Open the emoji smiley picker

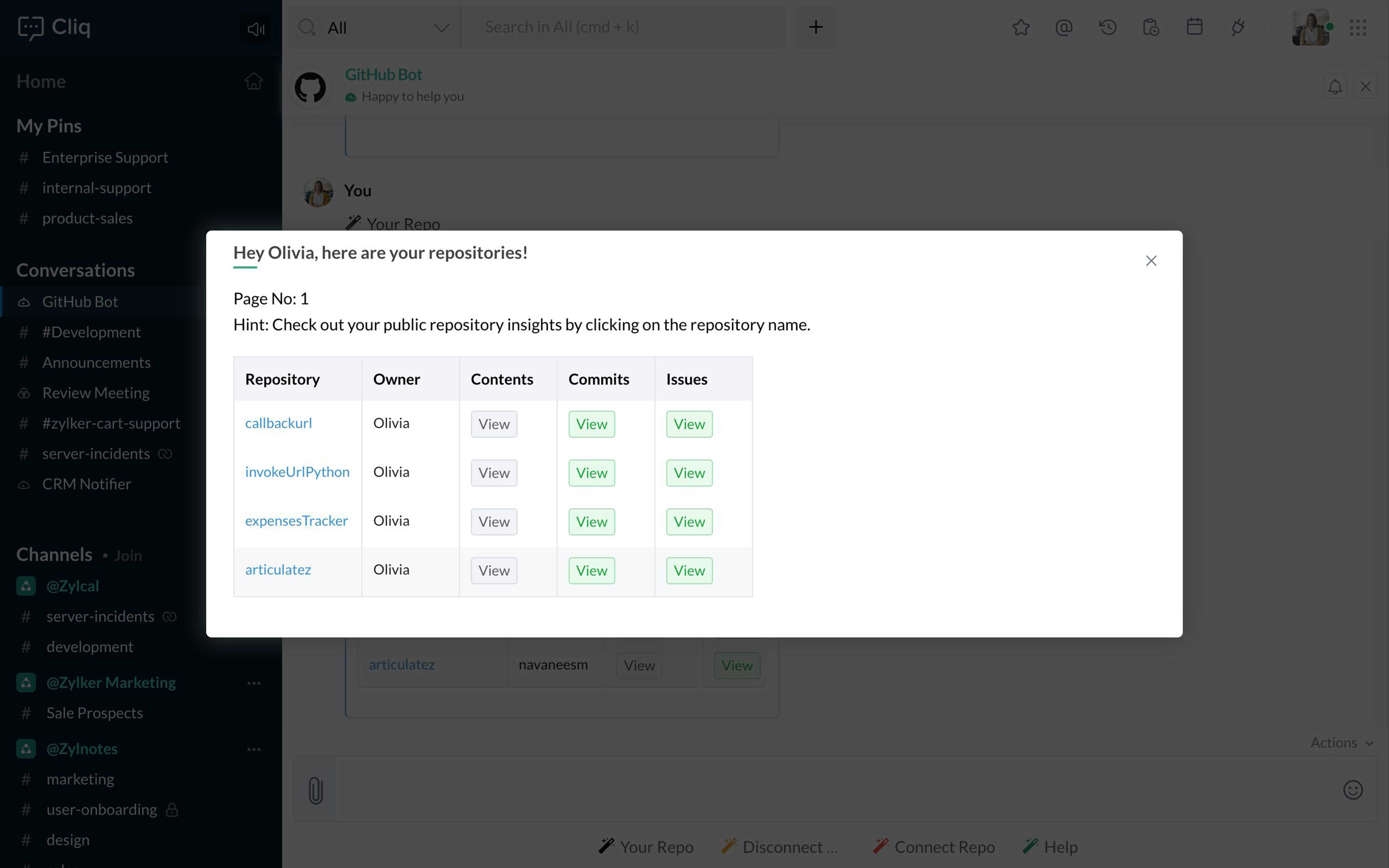pos(1353,790)
